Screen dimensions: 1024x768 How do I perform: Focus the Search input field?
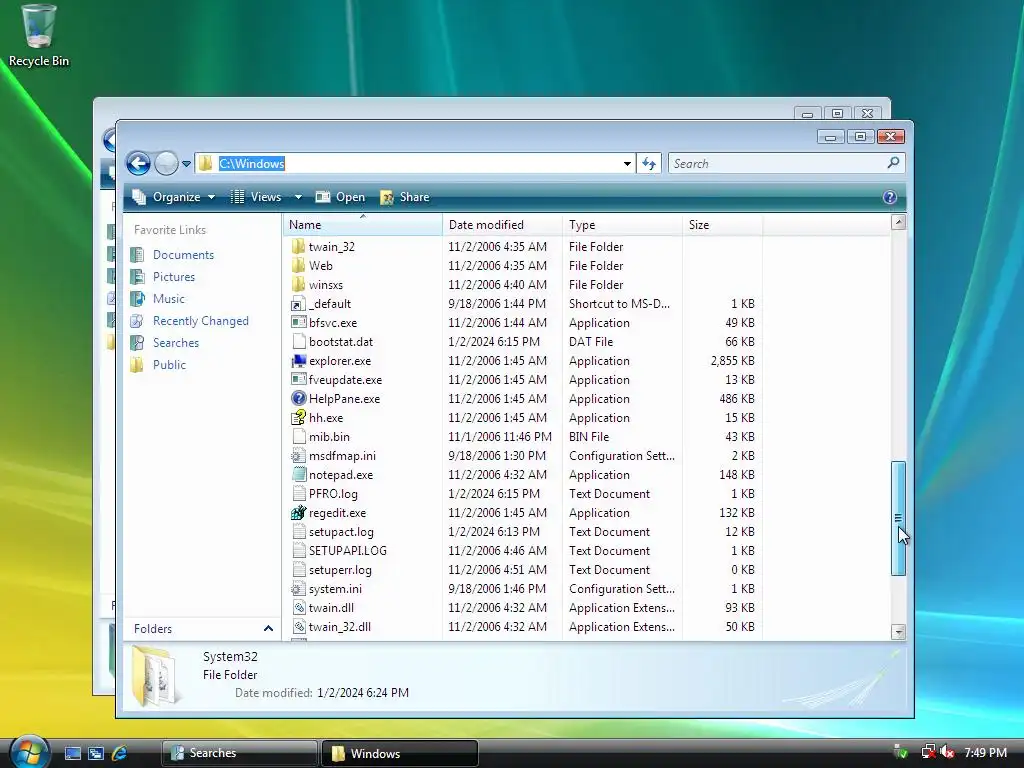[x=778, y=163]
